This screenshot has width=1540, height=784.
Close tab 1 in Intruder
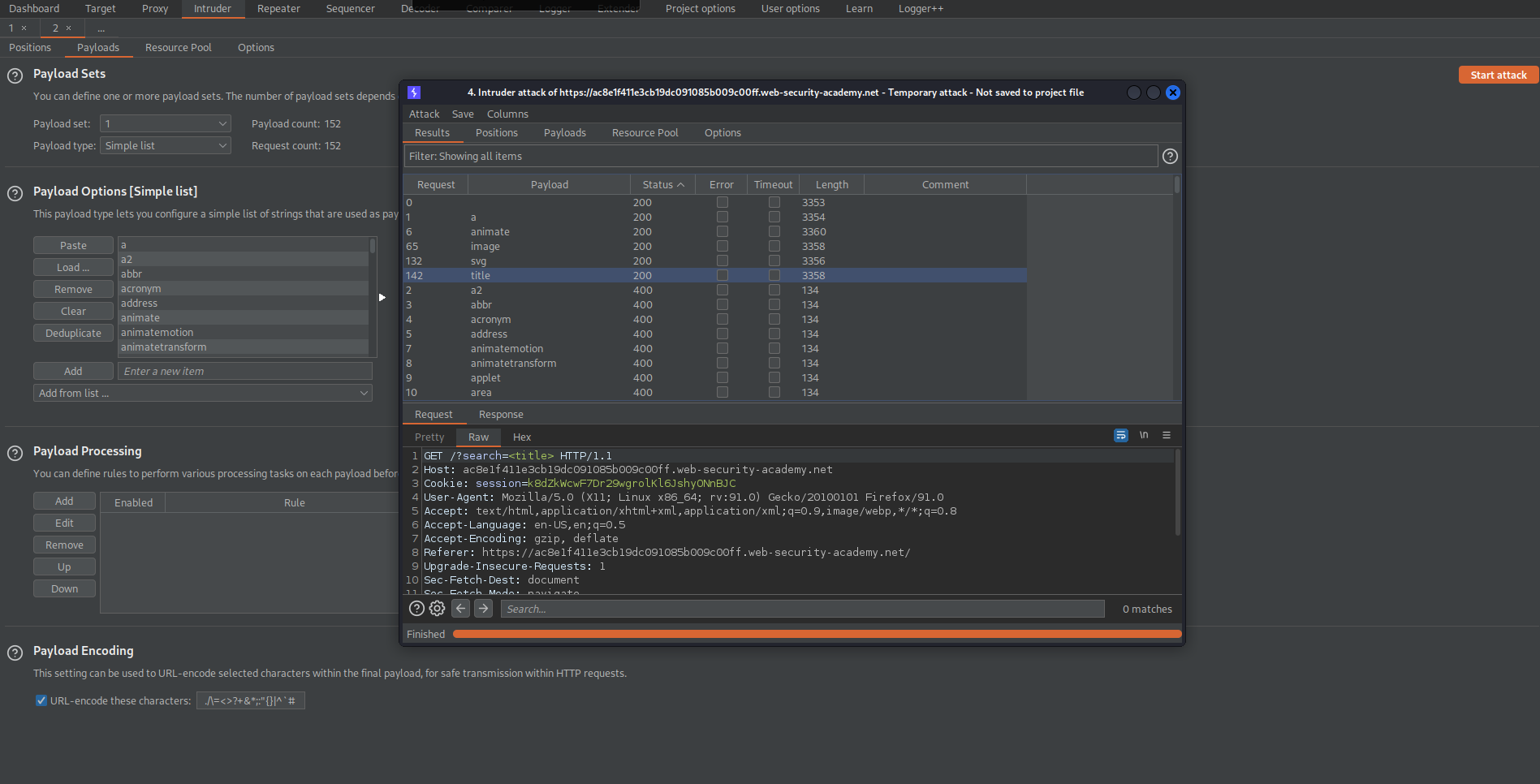[x=24, y=28]
